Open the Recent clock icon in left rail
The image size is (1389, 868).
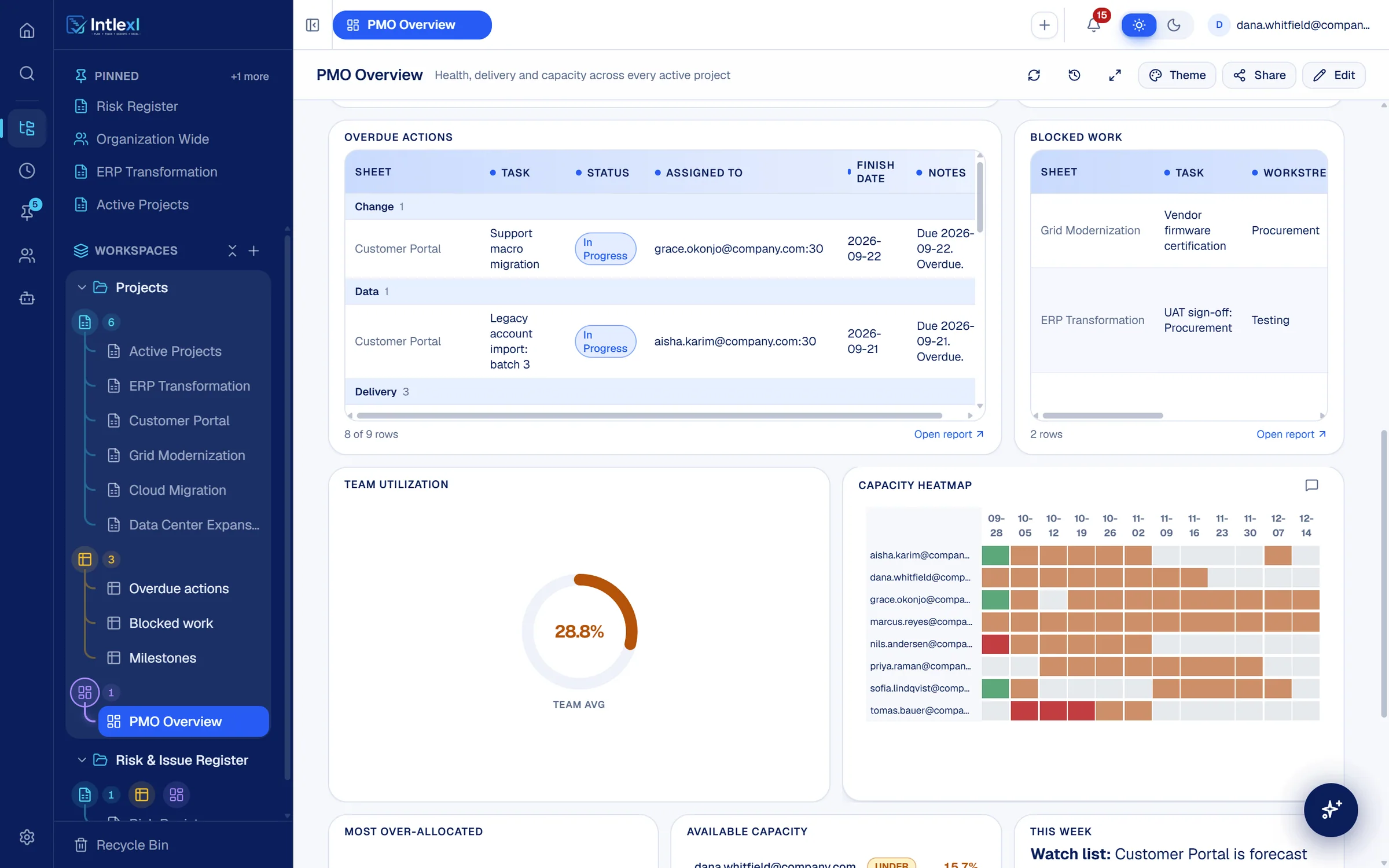pyautogui.click(x=27, y=171)
